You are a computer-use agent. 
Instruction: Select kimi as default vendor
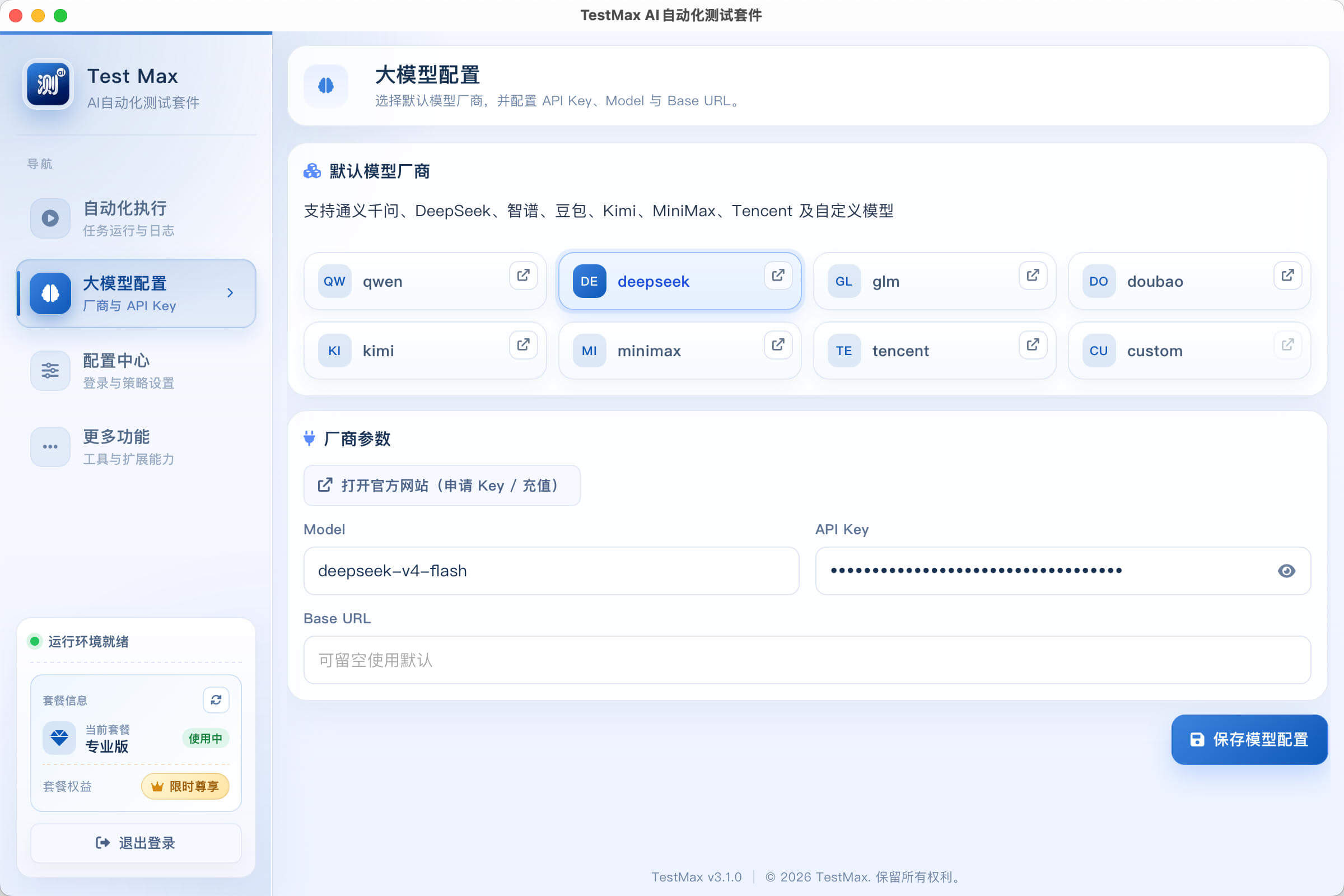click(x=424, y=351)
